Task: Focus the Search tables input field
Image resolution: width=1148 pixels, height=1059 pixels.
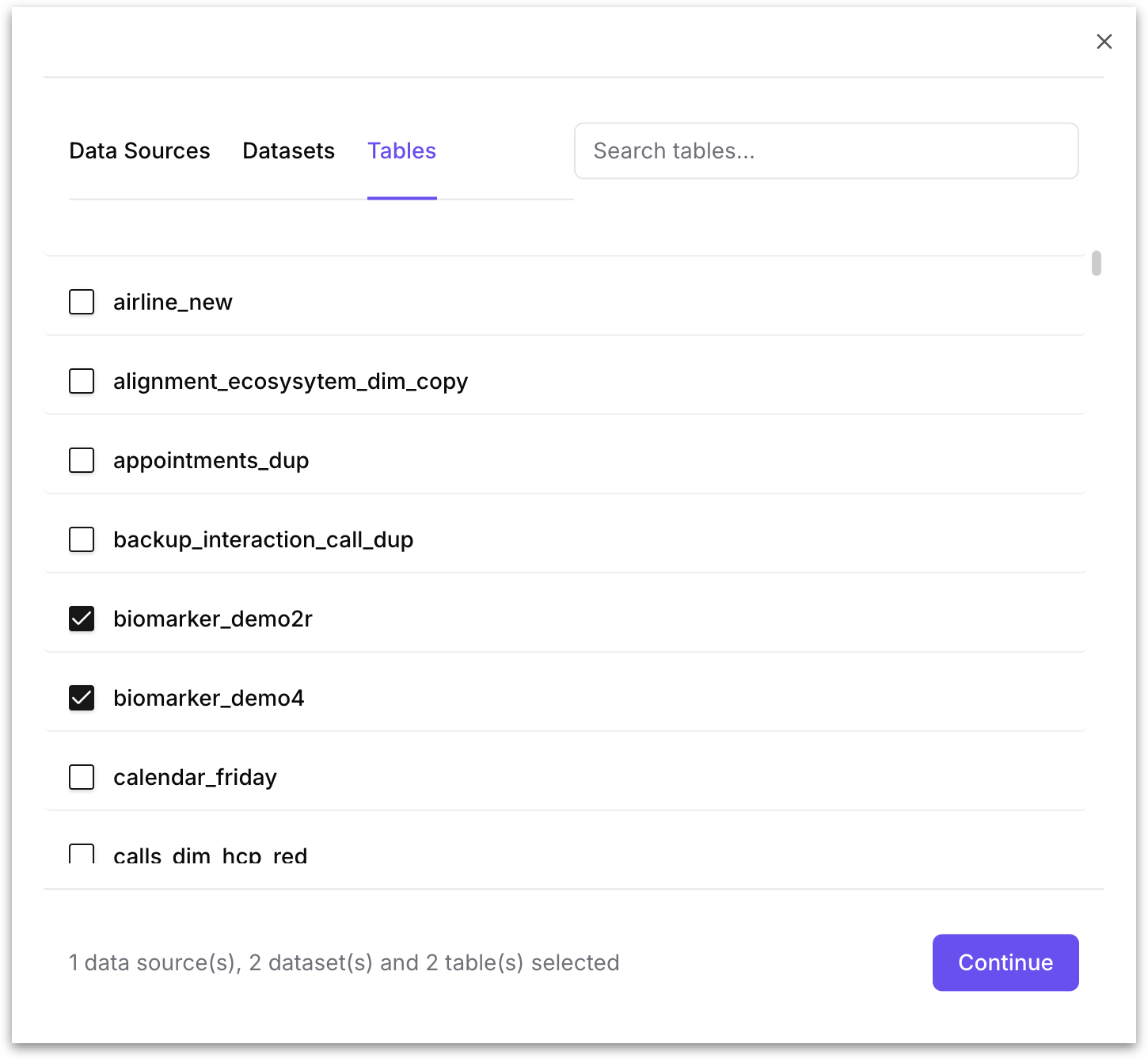Action: 826,150
